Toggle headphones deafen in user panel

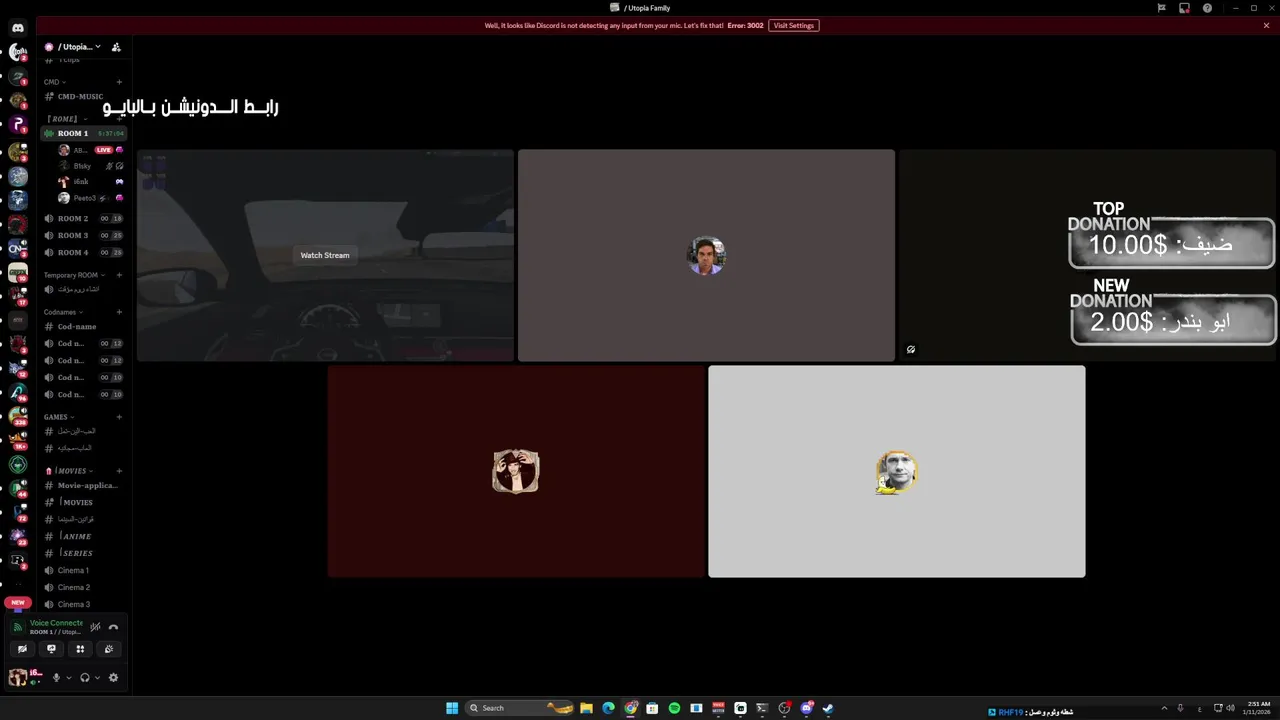[x=85, y=677]
